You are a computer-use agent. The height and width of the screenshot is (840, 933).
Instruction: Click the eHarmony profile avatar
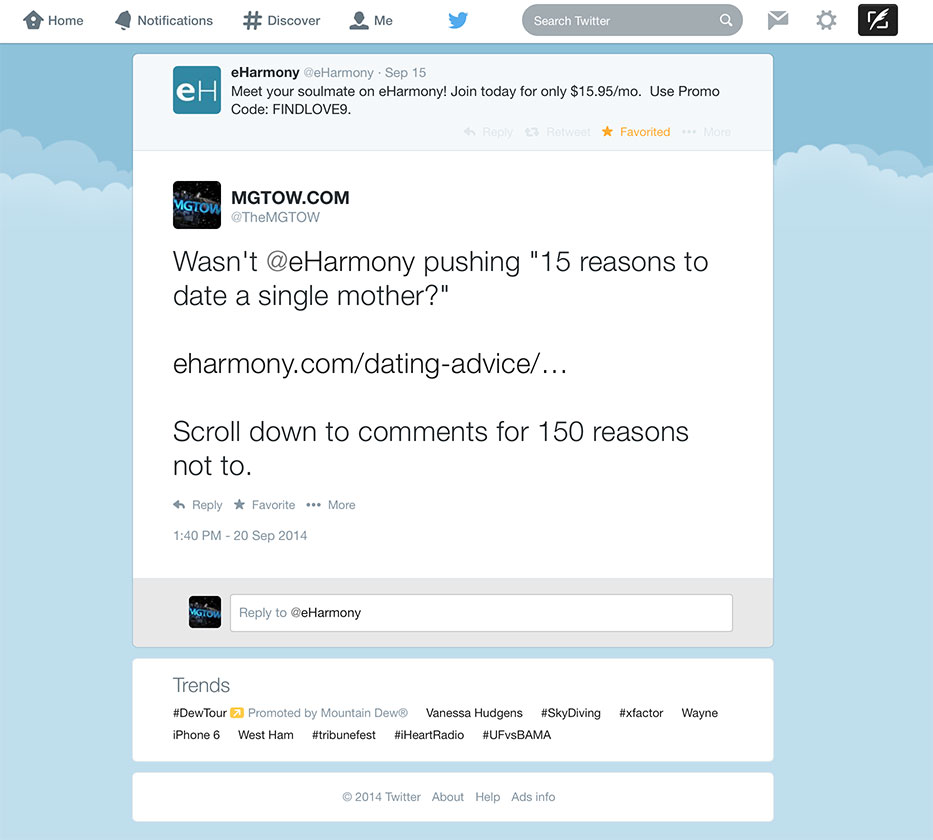[x=197, y=90]
